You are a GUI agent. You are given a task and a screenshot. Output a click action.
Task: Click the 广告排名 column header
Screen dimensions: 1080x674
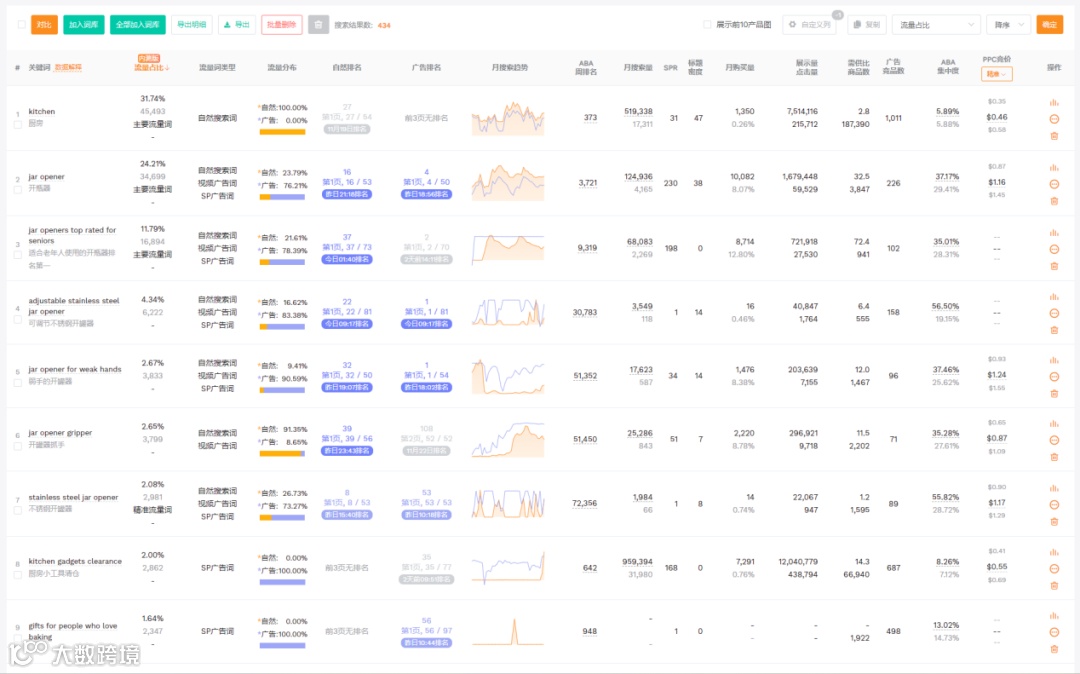click(426, 67)
